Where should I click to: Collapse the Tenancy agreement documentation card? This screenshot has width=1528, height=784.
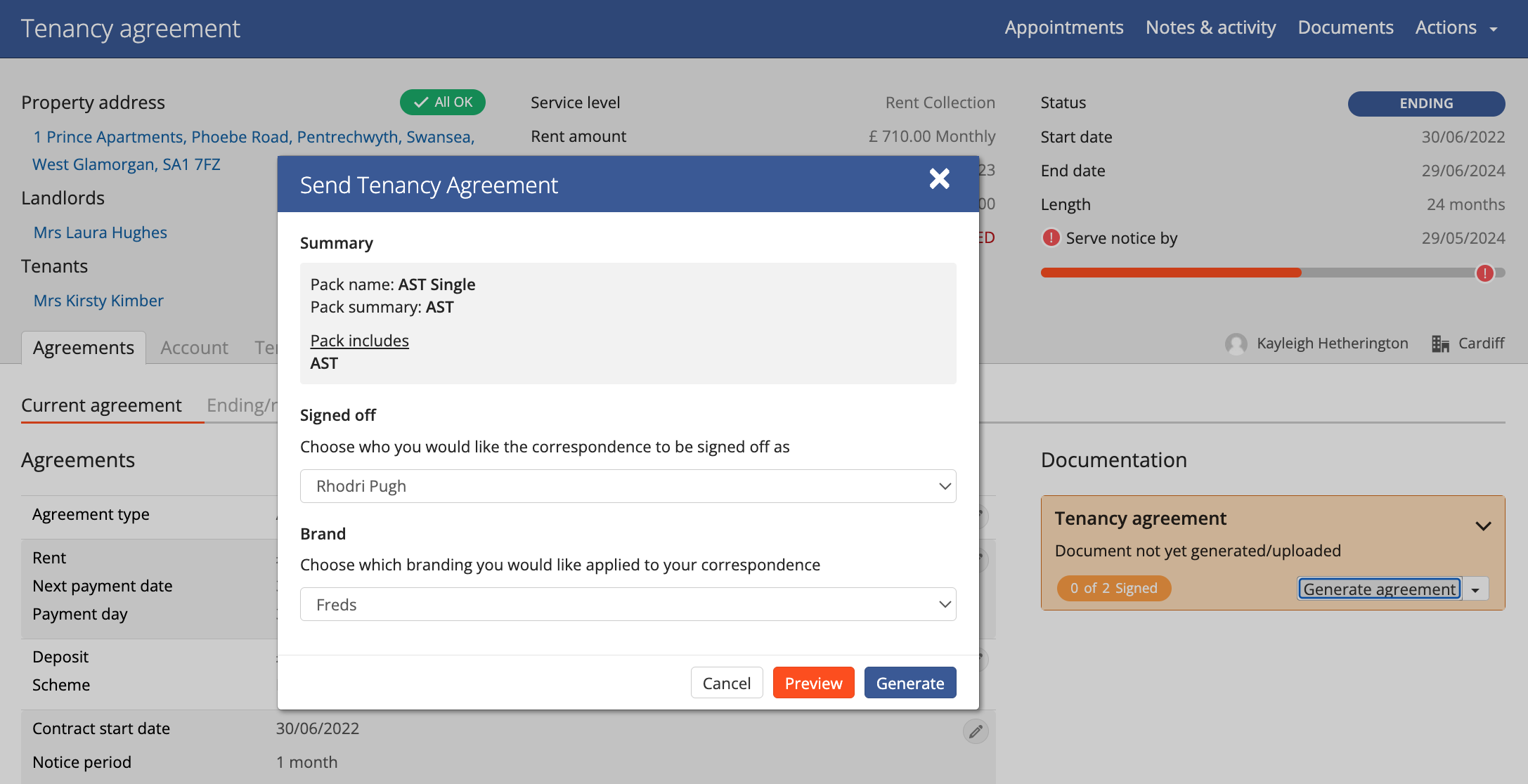1483,525
